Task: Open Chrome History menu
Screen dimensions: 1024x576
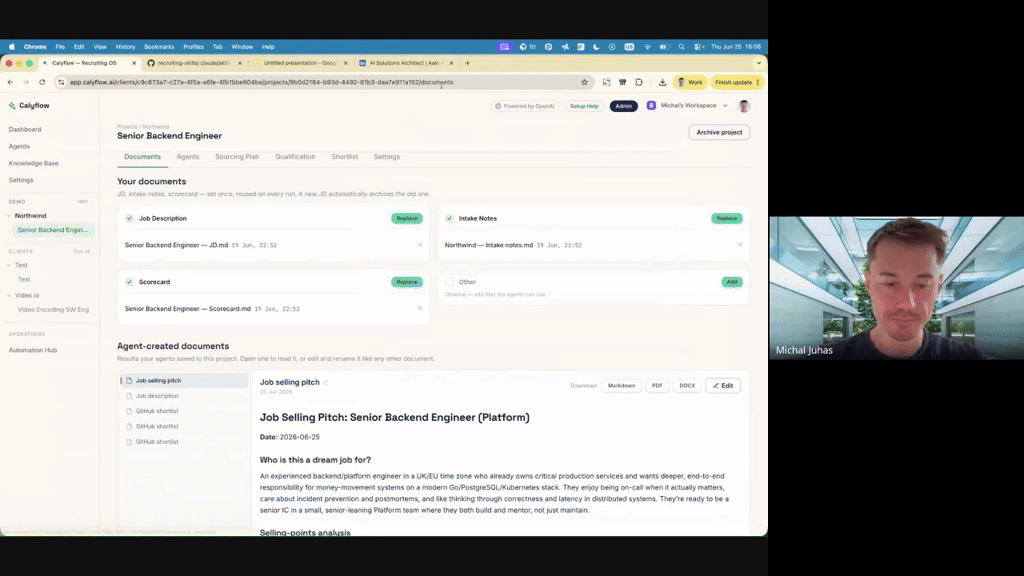Action: [x=125, y=47]
